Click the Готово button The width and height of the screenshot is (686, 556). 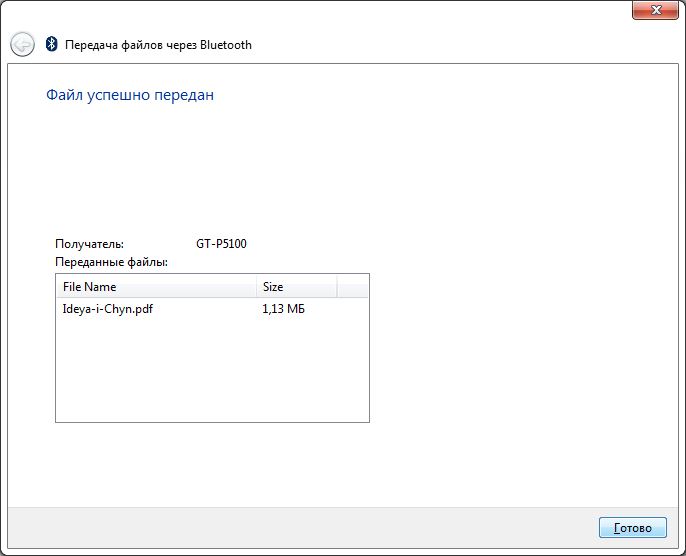click(x=633, y=528)
